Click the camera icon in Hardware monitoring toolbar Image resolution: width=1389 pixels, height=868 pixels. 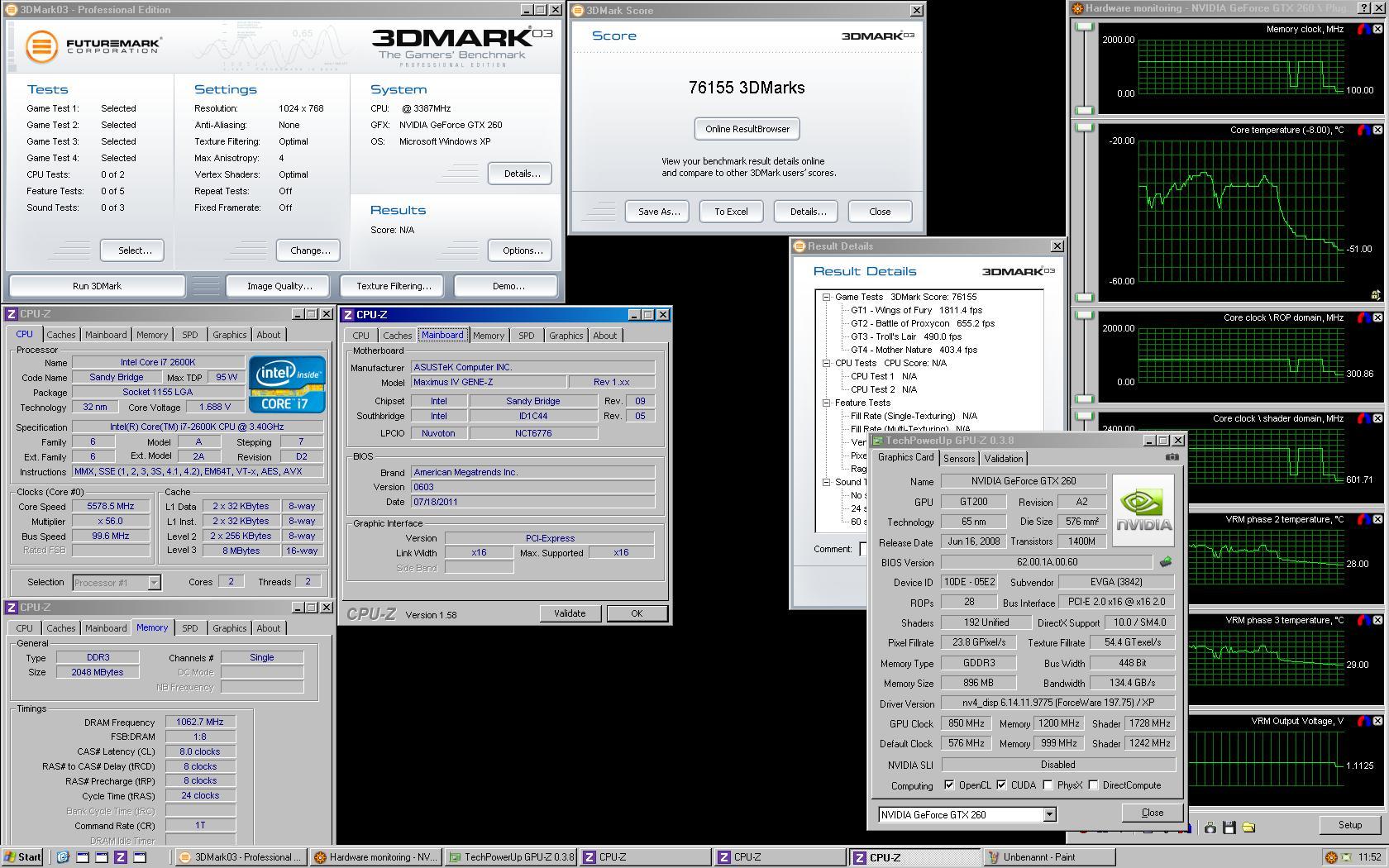pos(1210,827)
